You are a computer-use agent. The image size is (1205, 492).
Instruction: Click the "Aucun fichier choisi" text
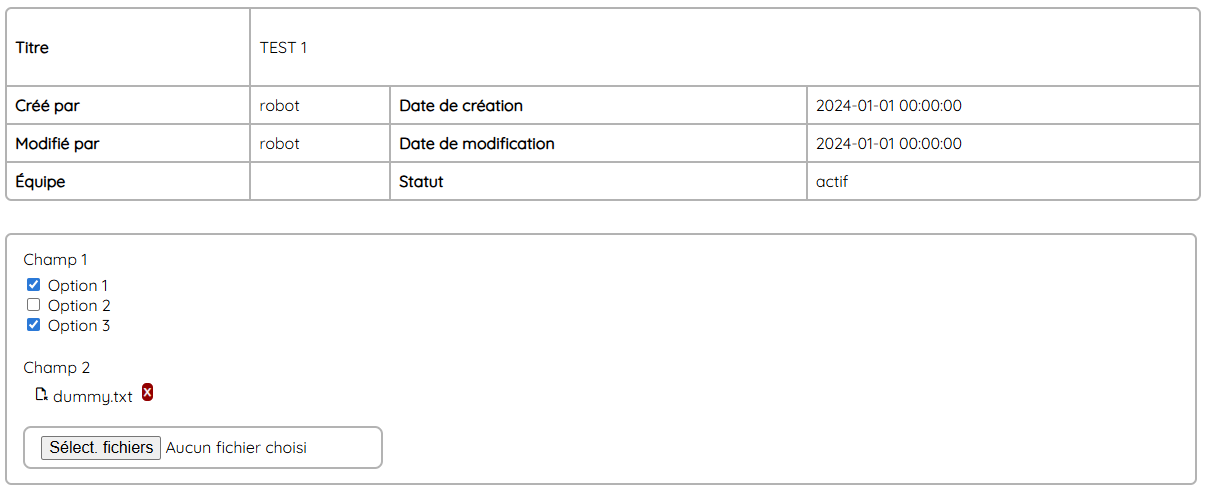(x=236, y=448)
